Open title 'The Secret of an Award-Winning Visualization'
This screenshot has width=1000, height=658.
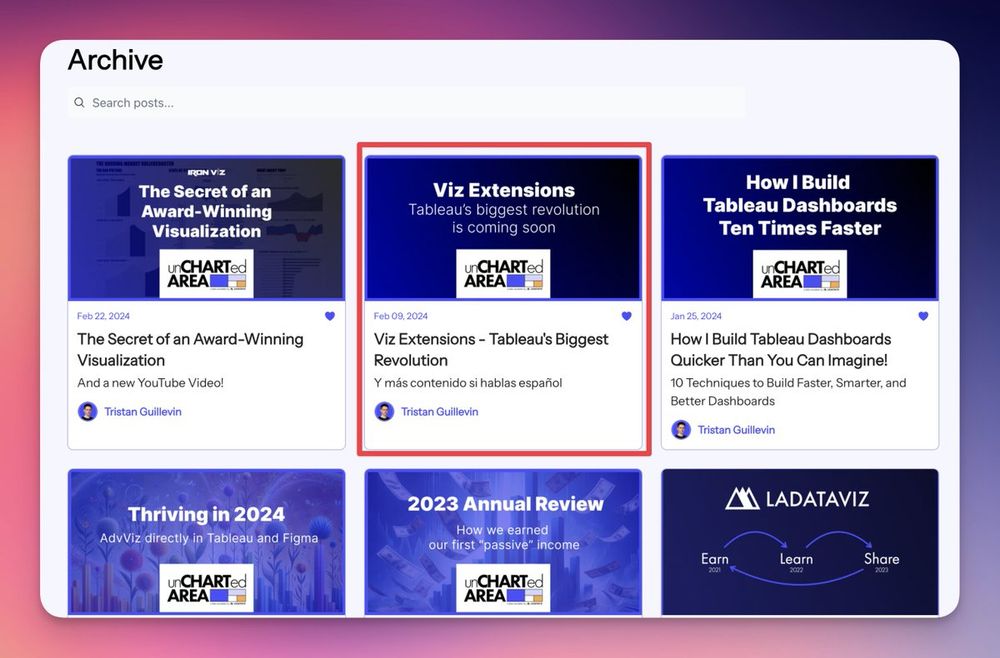coord(190,349)
